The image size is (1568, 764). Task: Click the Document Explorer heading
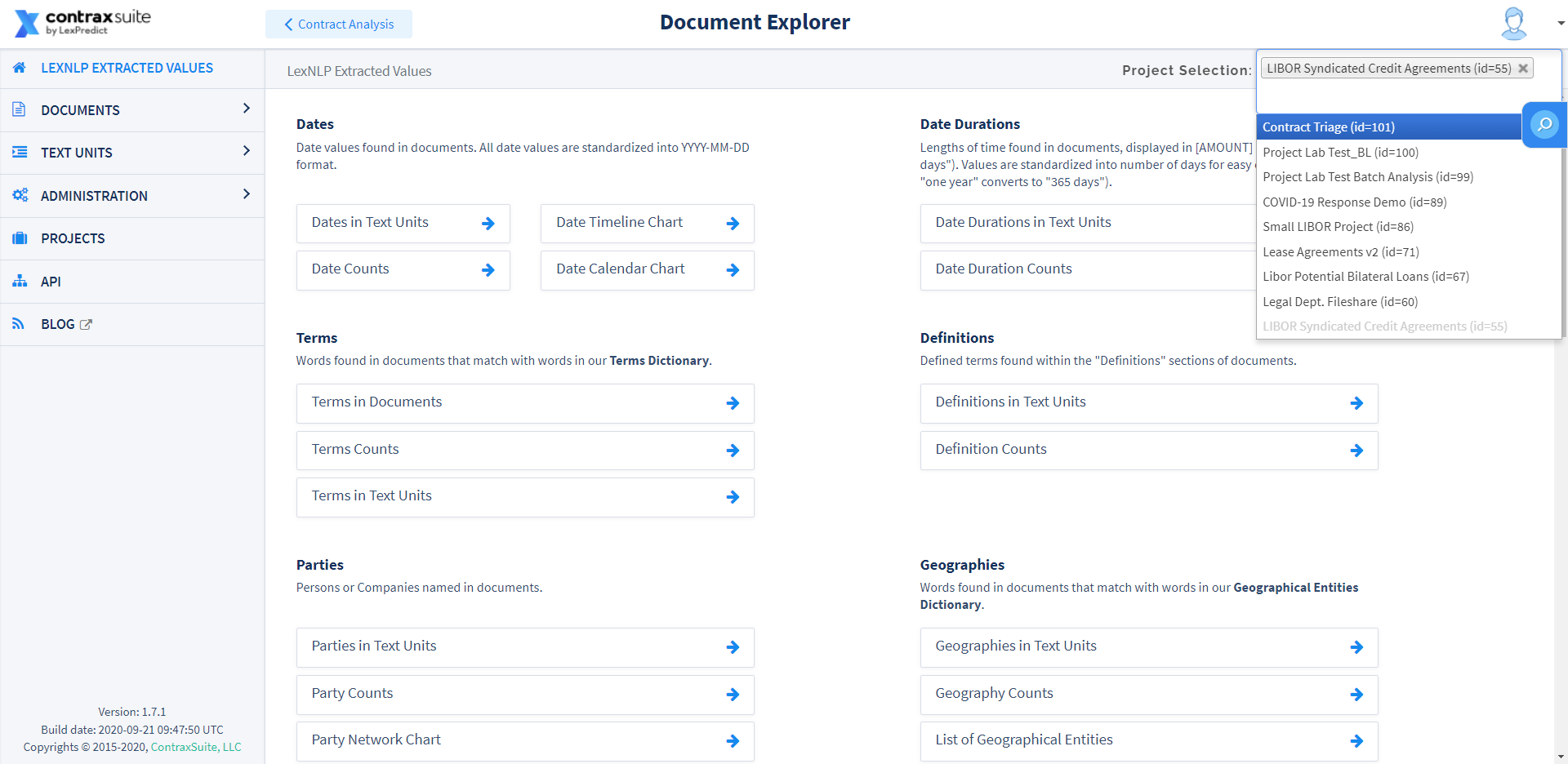pos(755,22)
